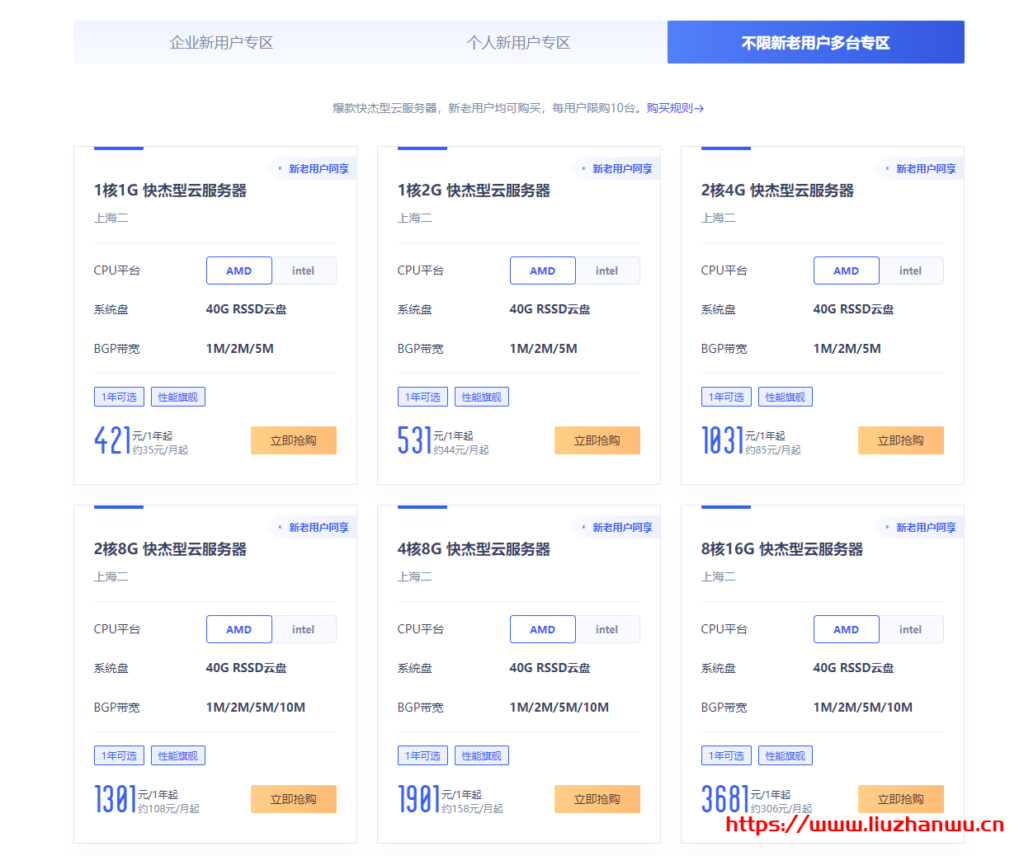1024x856 pixels.
Task: Click the 2核8G 快杰型云服务器 title
Action: (x=170, y=549)
